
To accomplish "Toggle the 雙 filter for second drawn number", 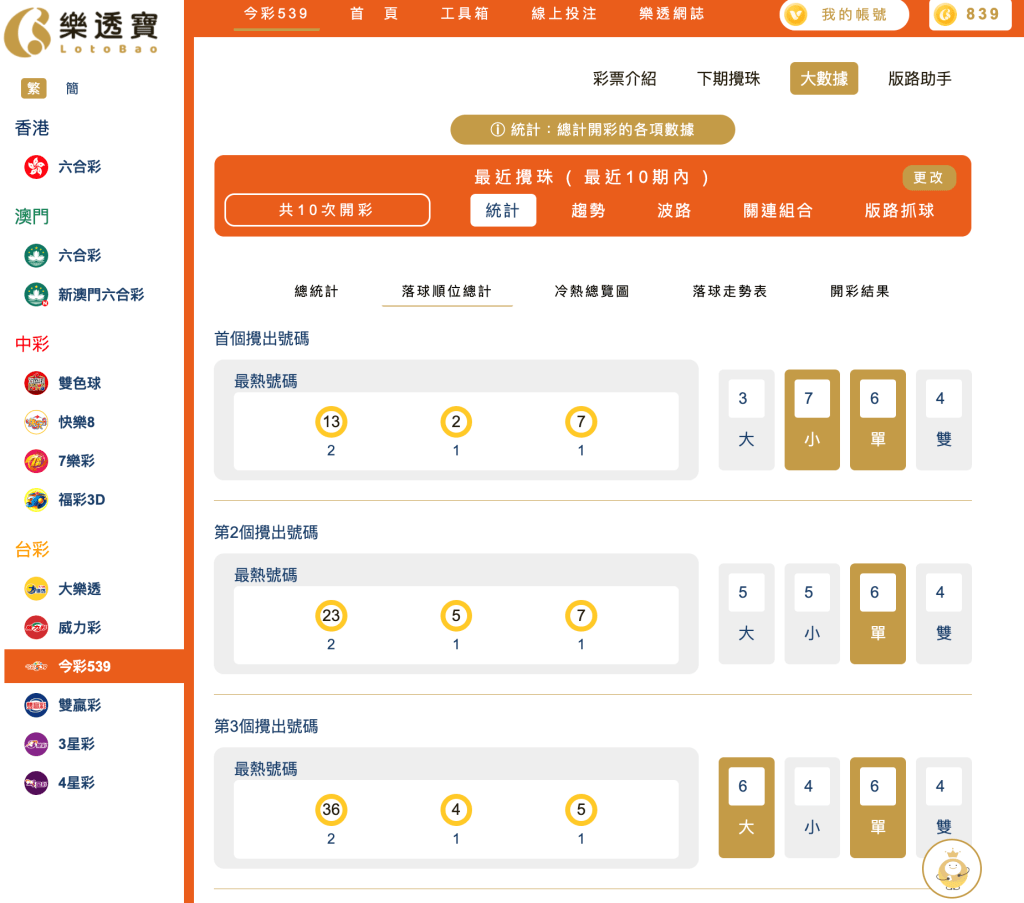I will click(943, 613).
